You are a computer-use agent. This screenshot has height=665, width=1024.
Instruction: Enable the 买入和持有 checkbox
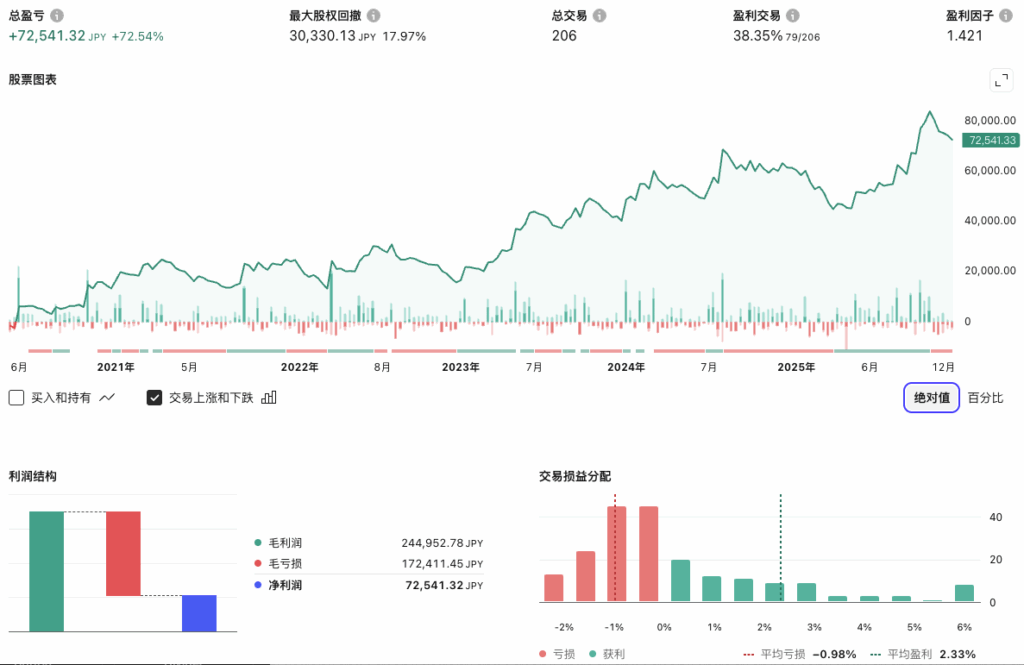click(16, 397)
